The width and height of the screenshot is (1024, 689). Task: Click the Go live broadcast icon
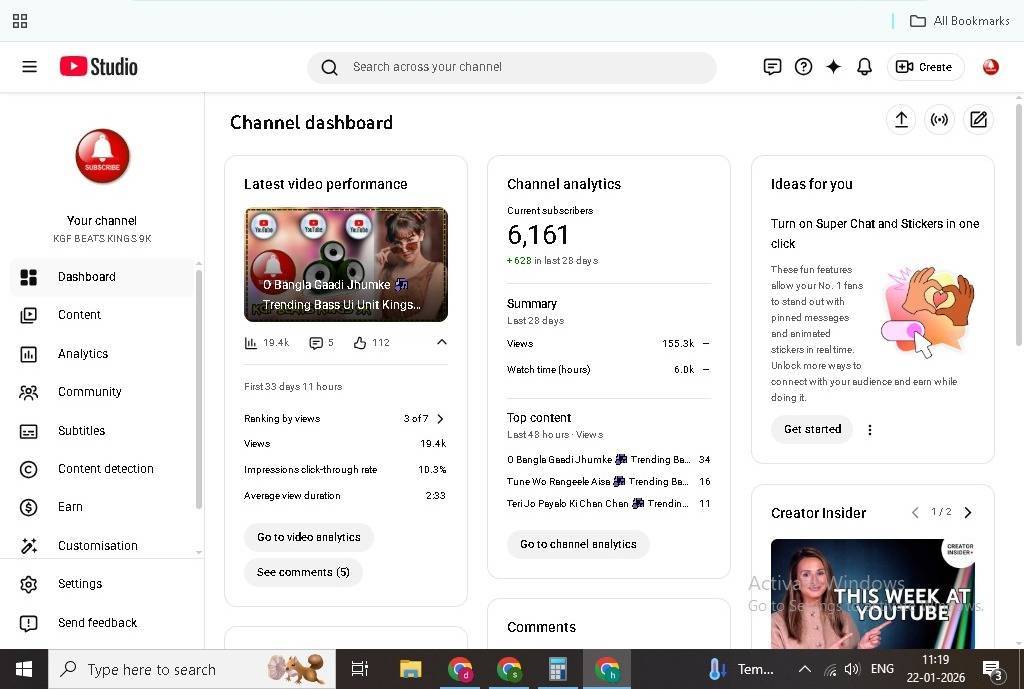[x=939, y=120]
